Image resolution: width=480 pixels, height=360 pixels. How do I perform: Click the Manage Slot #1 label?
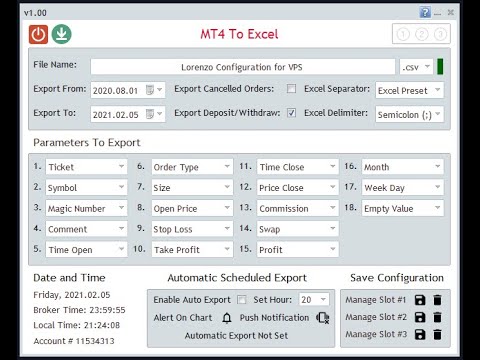(x=376, y=300)
